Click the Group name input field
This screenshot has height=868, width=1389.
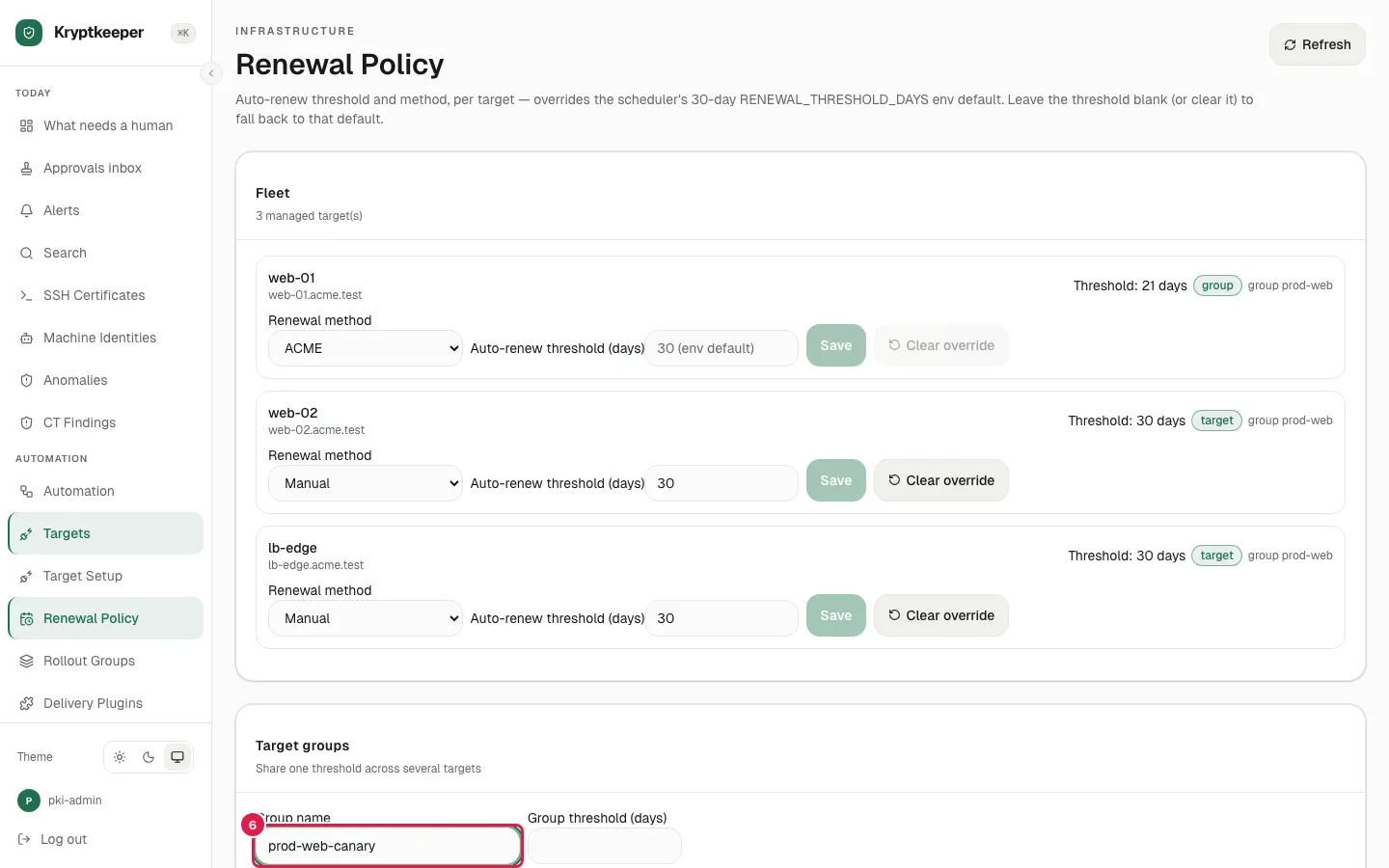pos(388,846)
